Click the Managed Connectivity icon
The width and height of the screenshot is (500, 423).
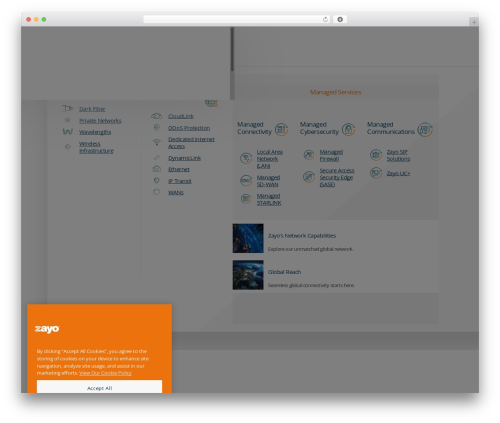[x=281, y=129]
